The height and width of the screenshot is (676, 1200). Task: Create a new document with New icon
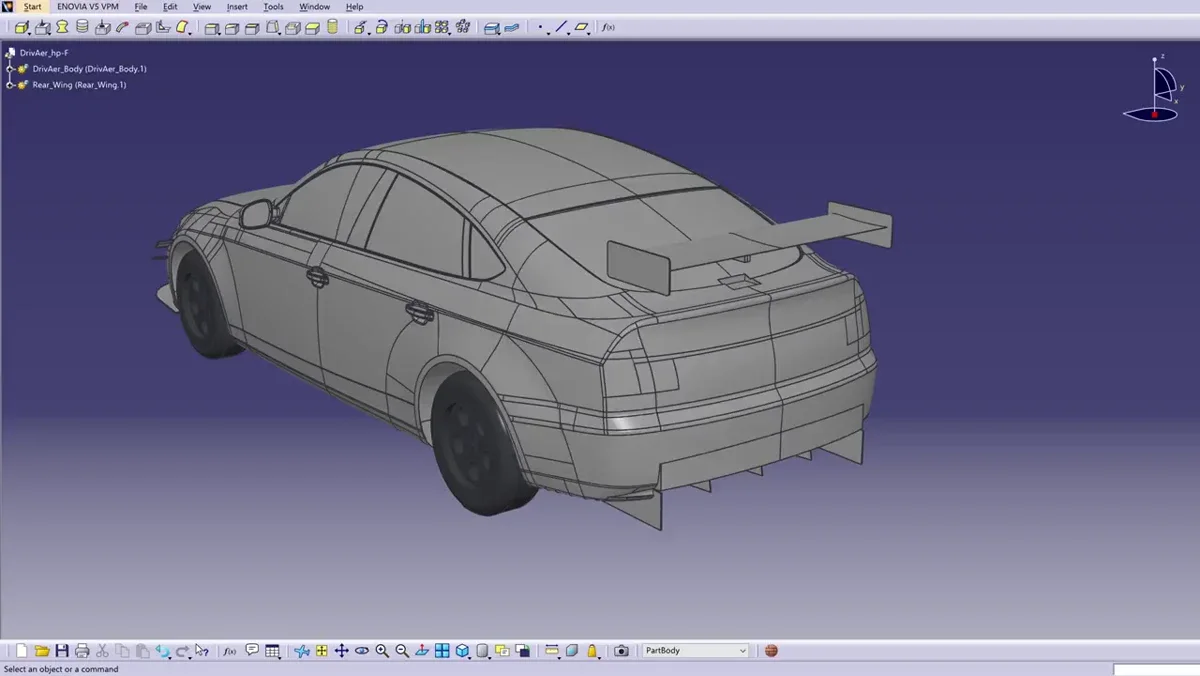tap(22, 651)
